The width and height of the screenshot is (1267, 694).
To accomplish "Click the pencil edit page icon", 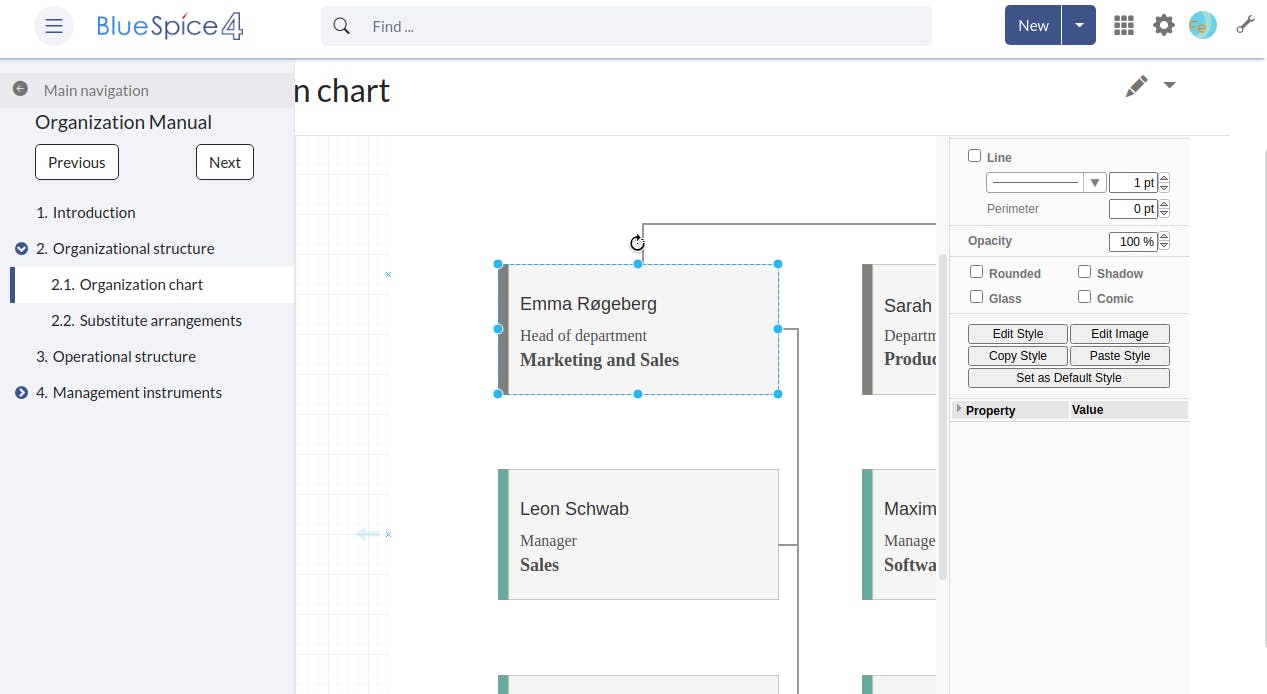I will click(1136, 87).
